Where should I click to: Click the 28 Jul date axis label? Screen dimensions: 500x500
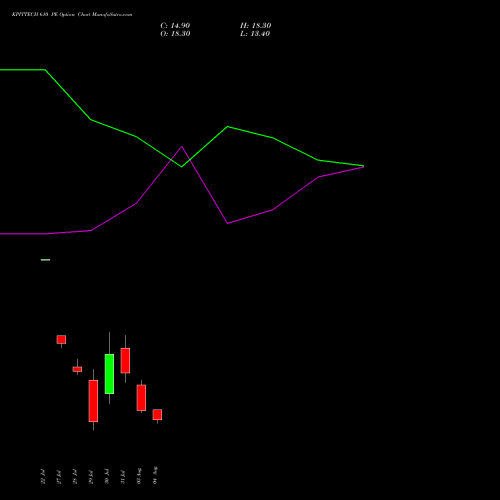(x=75, y=477)
